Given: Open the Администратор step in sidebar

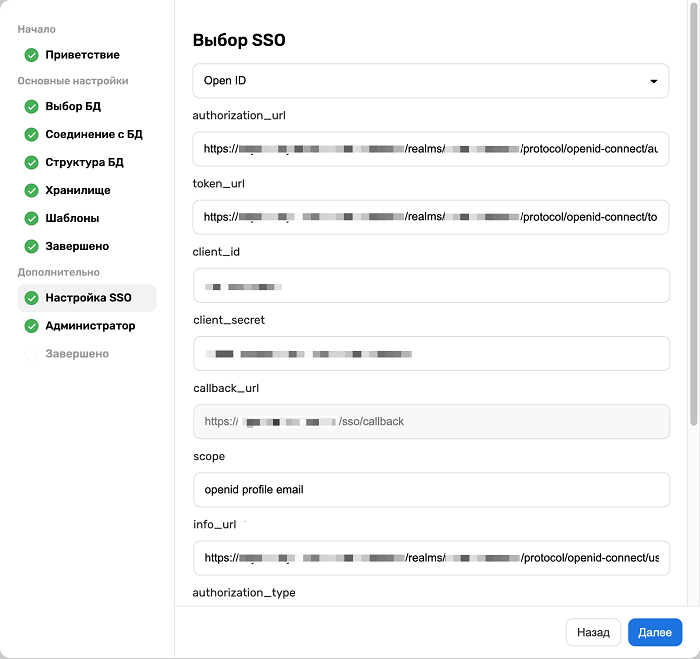Looking at the screenshot, I should [90, 326].
